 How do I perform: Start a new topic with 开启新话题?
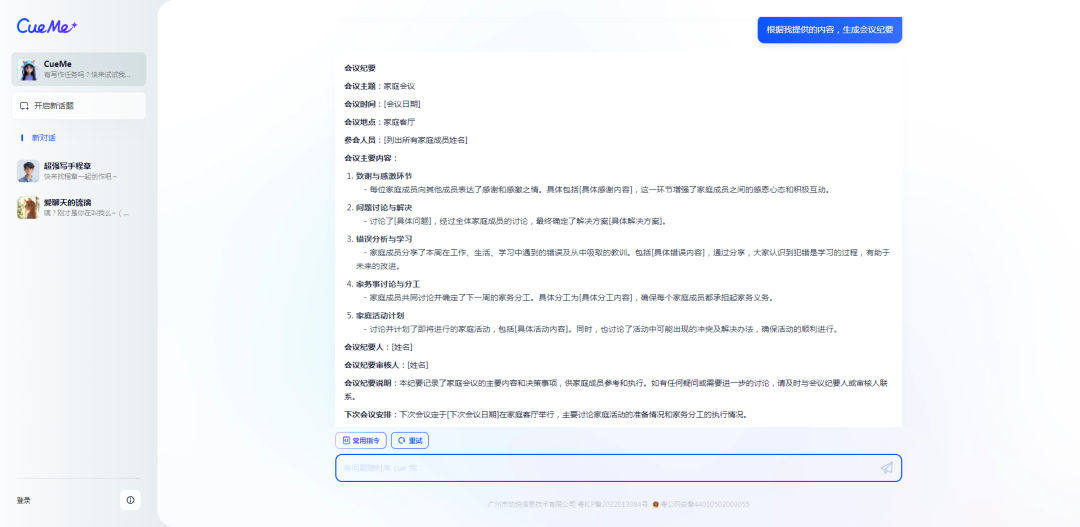coord(79,106)
